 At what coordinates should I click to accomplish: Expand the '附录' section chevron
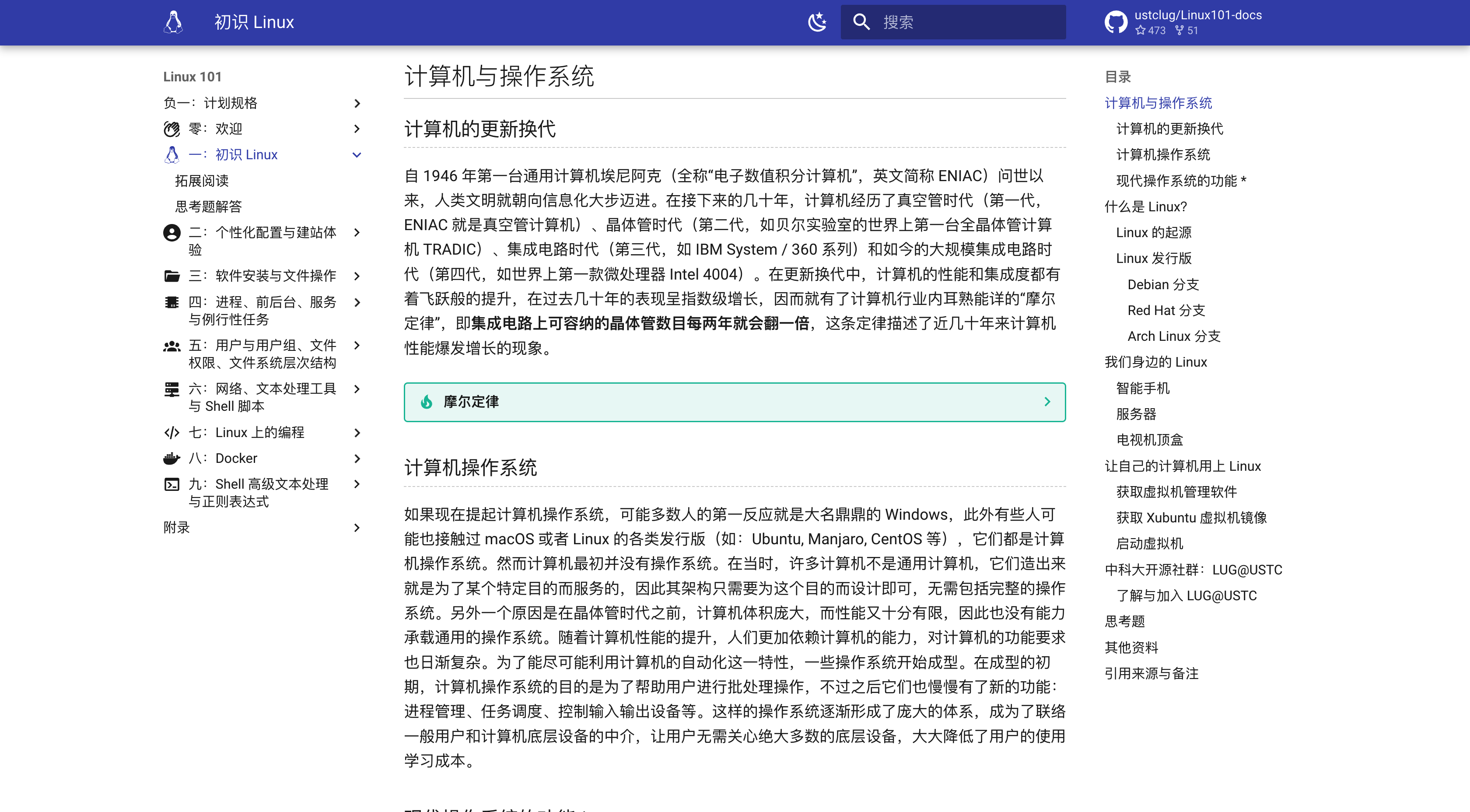point(358,527)
